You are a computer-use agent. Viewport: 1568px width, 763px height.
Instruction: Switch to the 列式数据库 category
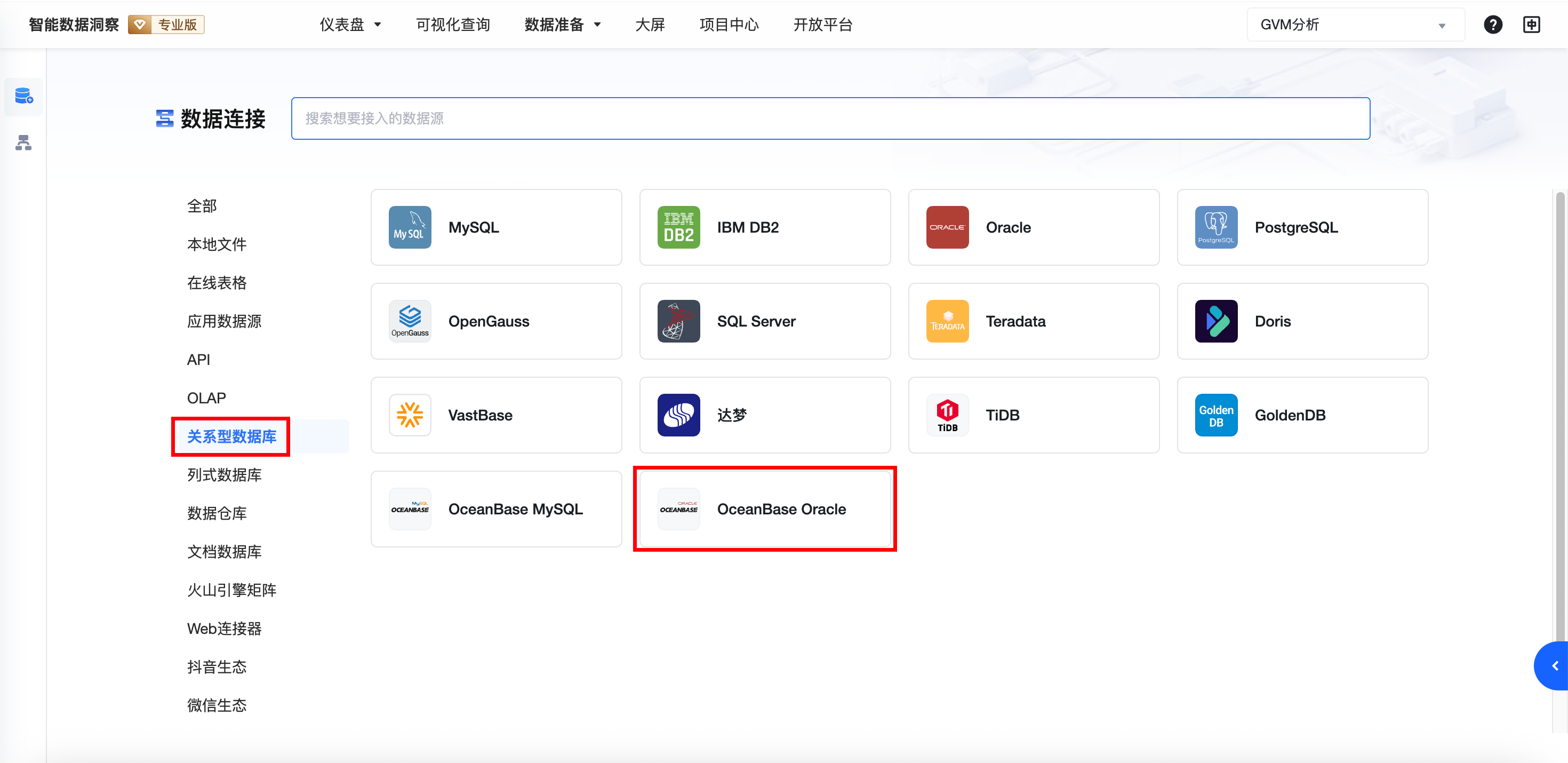coord(224,474)
